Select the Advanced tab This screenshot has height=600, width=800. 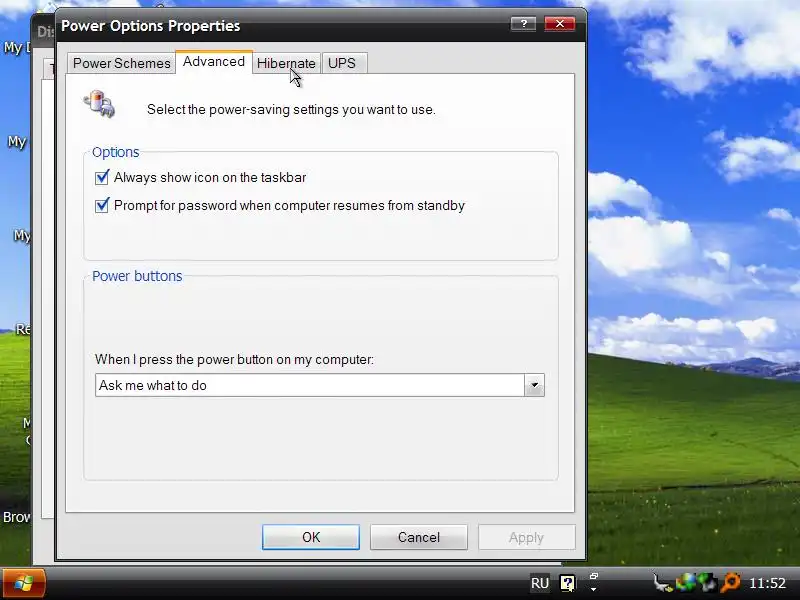214,62
